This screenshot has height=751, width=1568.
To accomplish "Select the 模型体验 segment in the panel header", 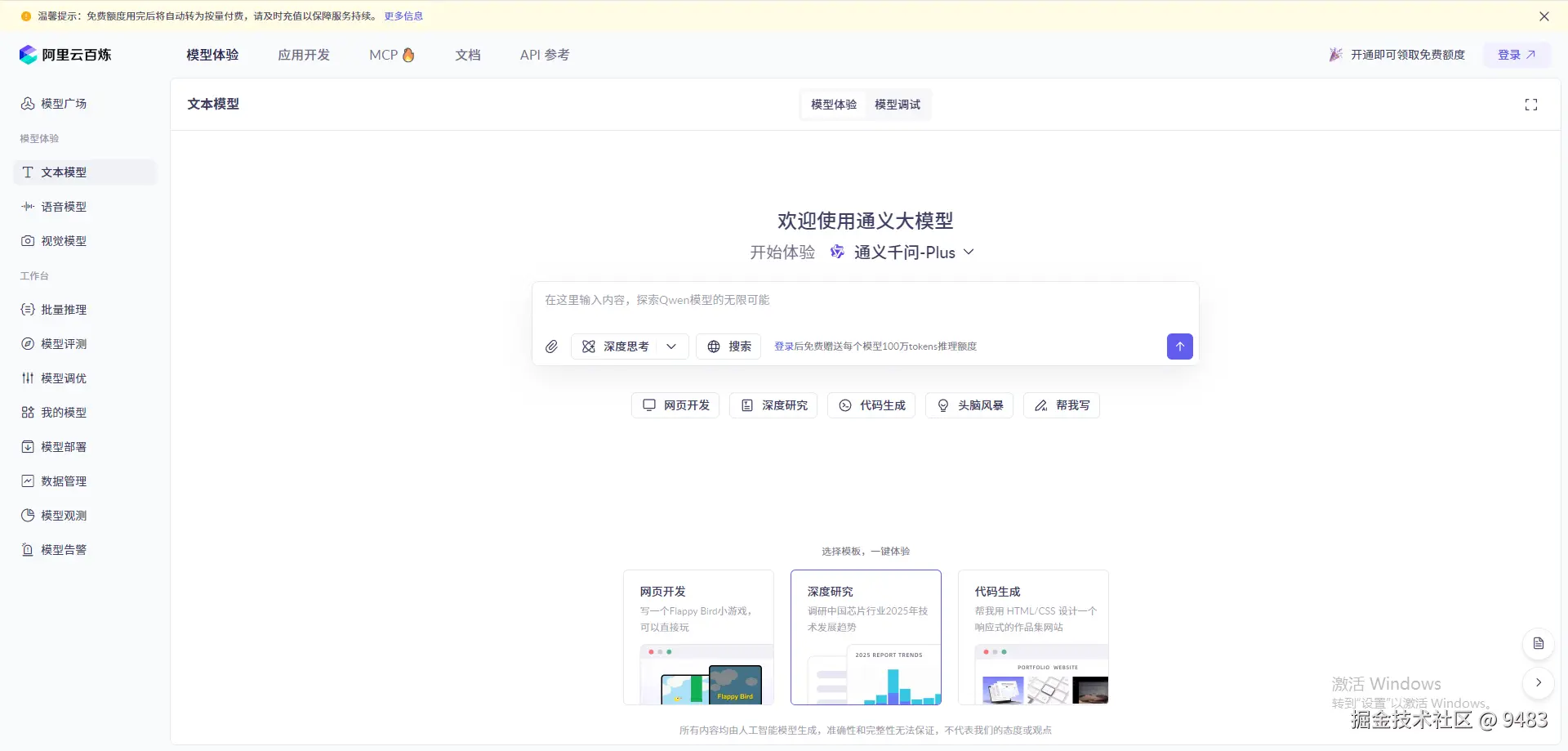I will (x=834, y=105).
